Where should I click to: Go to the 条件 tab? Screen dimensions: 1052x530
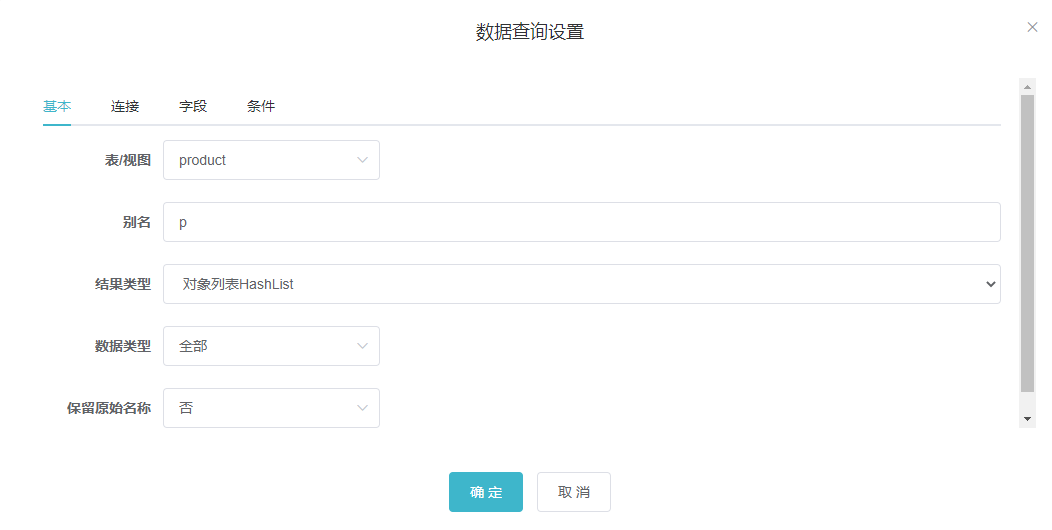coord(261,106)
